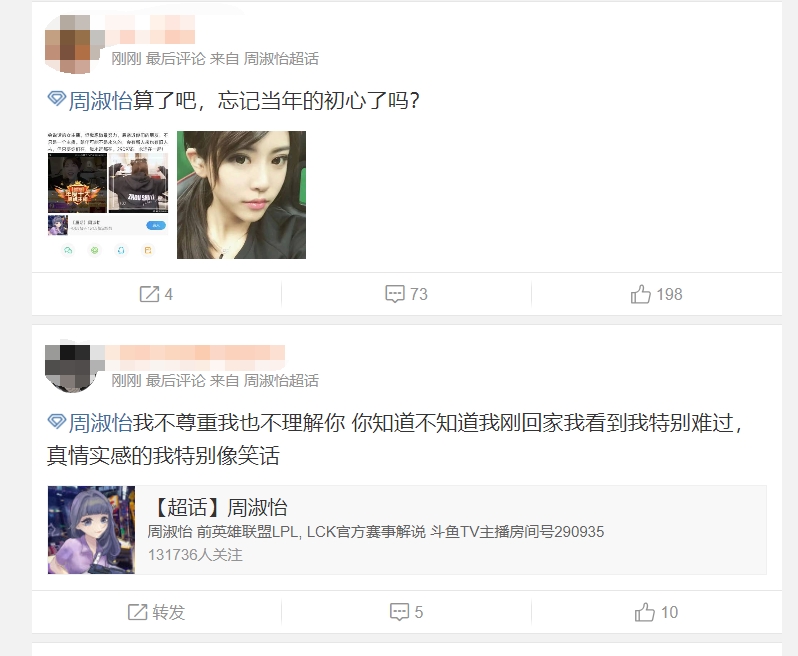Screen dimensions: 798x656
Task: Open 周淑怡 topic link in second post
Action: (100, 423)
